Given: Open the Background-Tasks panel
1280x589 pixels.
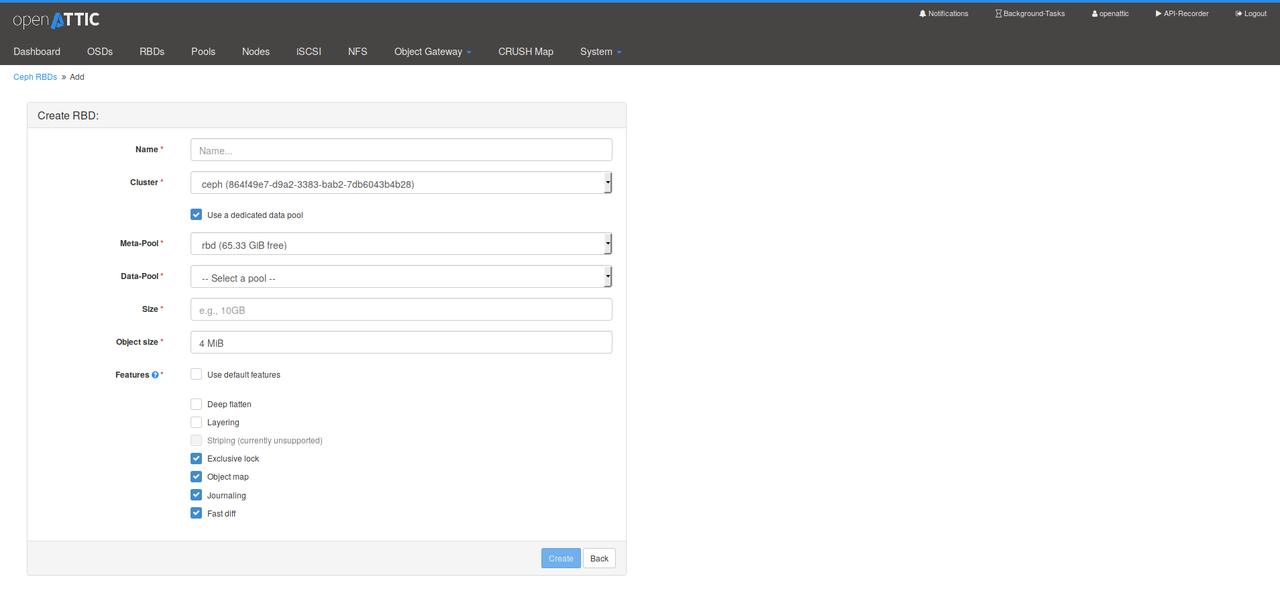Looking at the screenshot, I should 1030,14.
